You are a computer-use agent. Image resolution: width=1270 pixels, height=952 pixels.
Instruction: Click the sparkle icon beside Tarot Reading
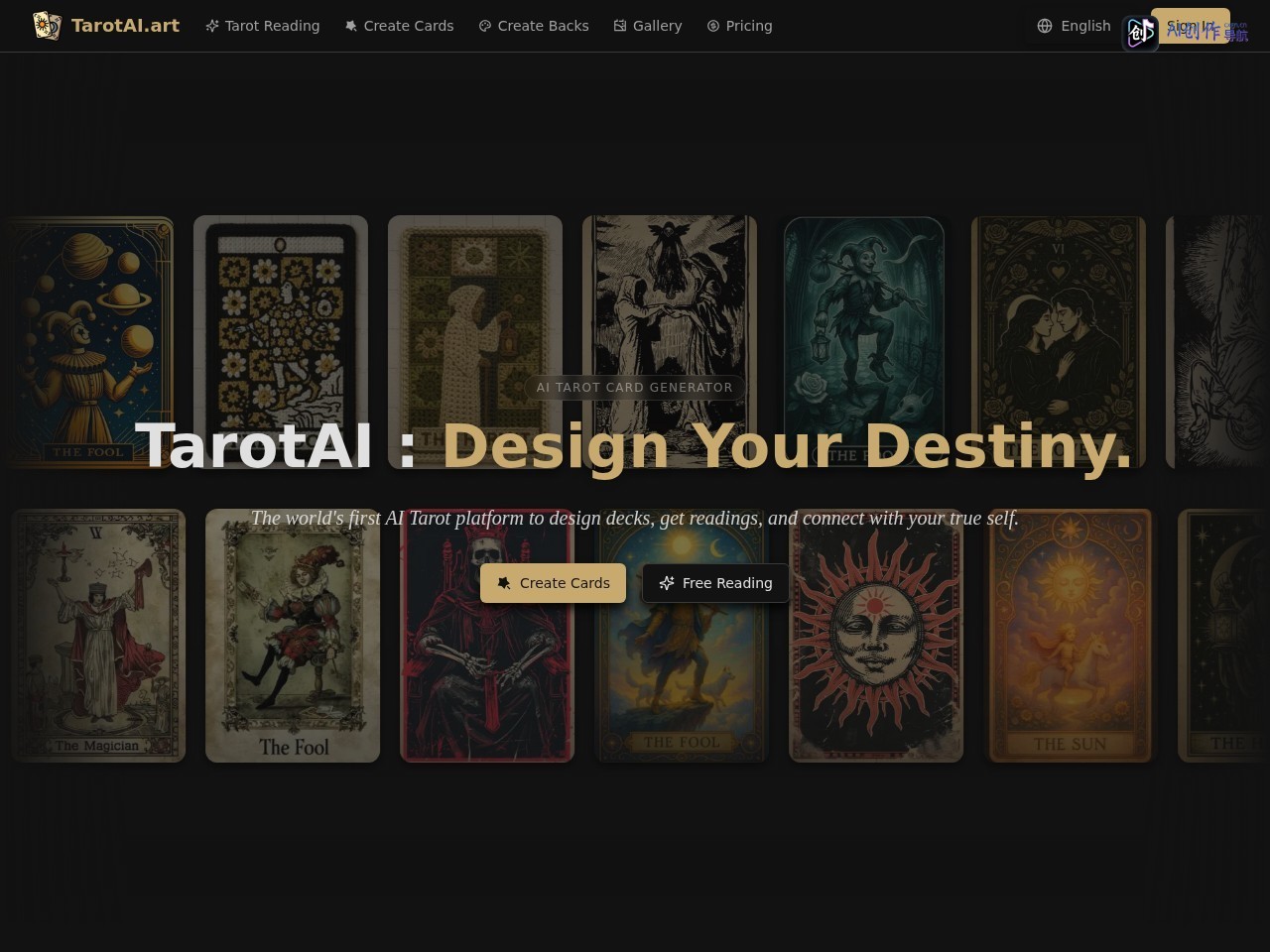coord(212,26)
